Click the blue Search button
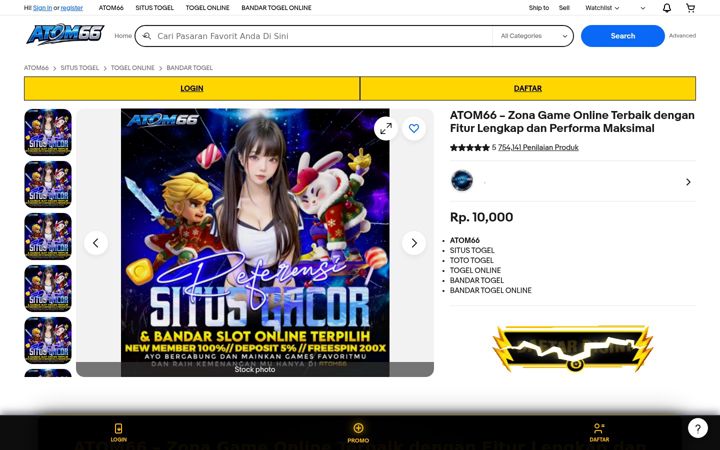The width and height of the screenshot is (720, 450). point(623,36)
